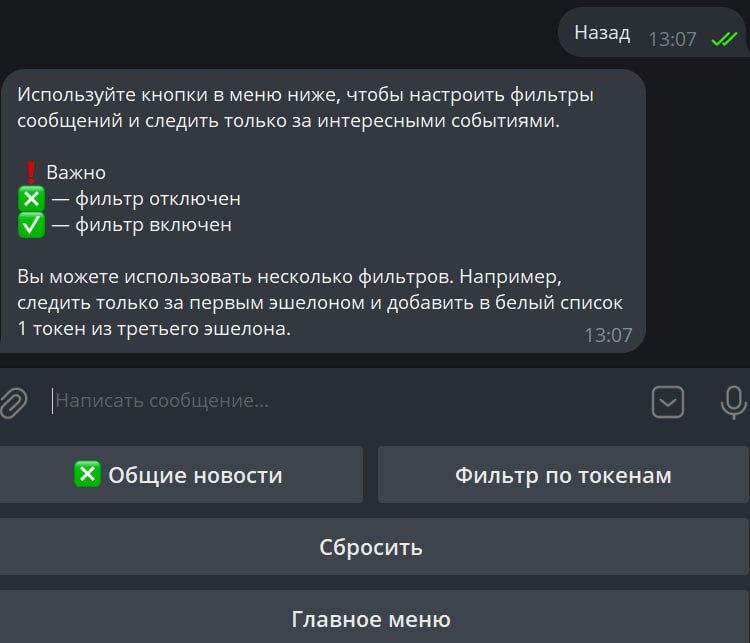Click the green double check read receipt
750x643 pixels.
point(725,39)
